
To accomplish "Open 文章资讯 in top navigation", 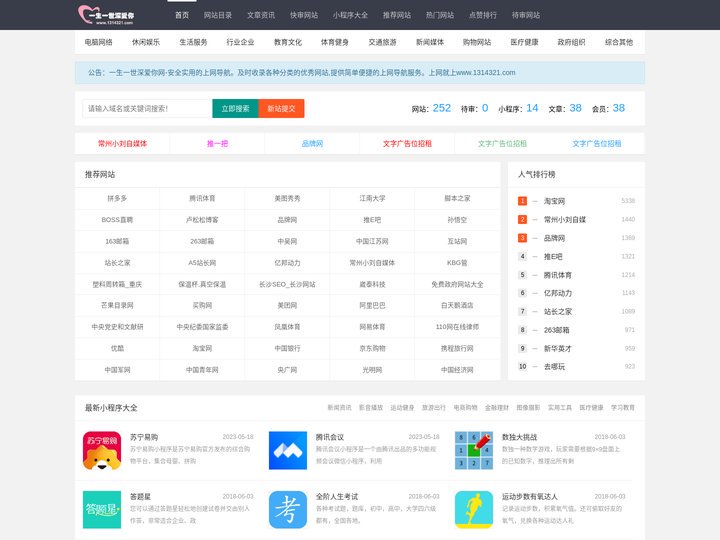I will point(261,15).
